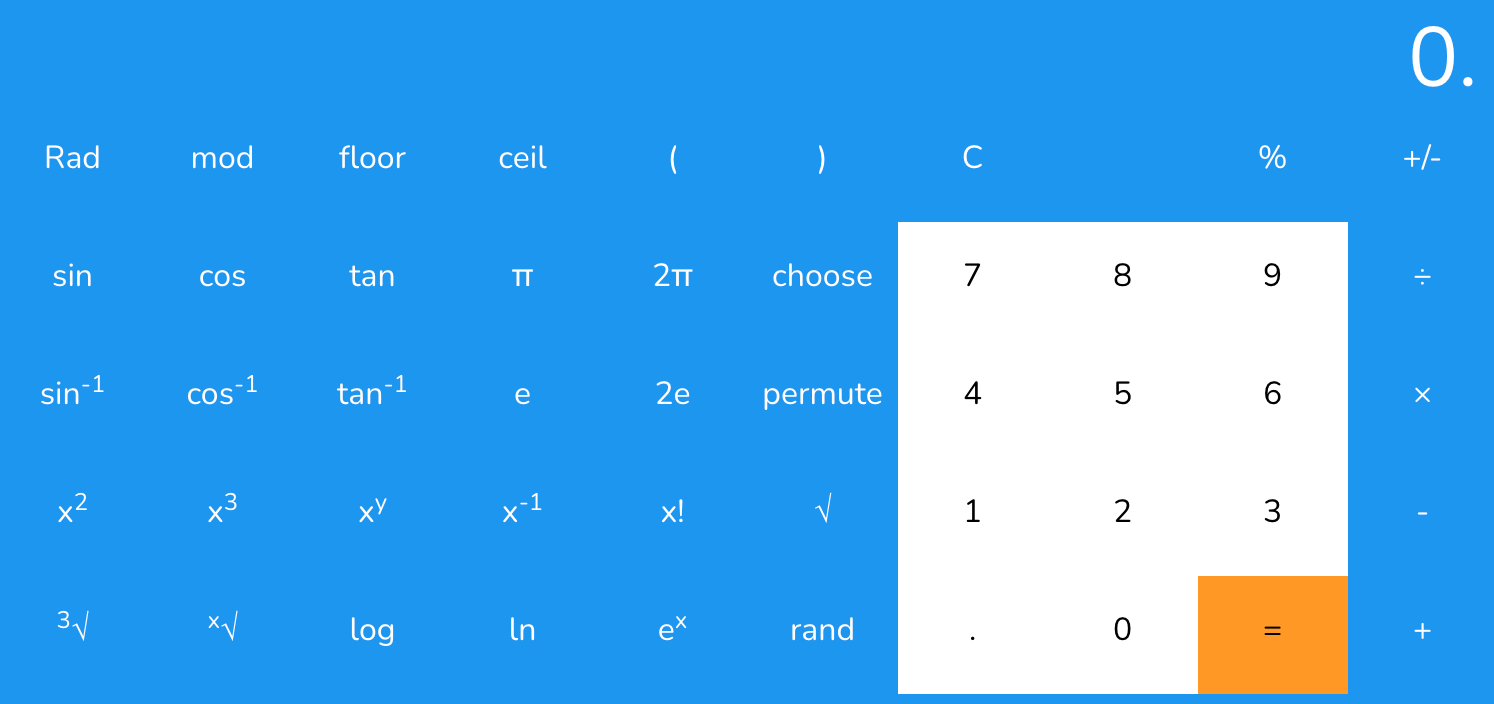Select the square root function
The image size is (1494, 704).
click(x=822, y=512)
